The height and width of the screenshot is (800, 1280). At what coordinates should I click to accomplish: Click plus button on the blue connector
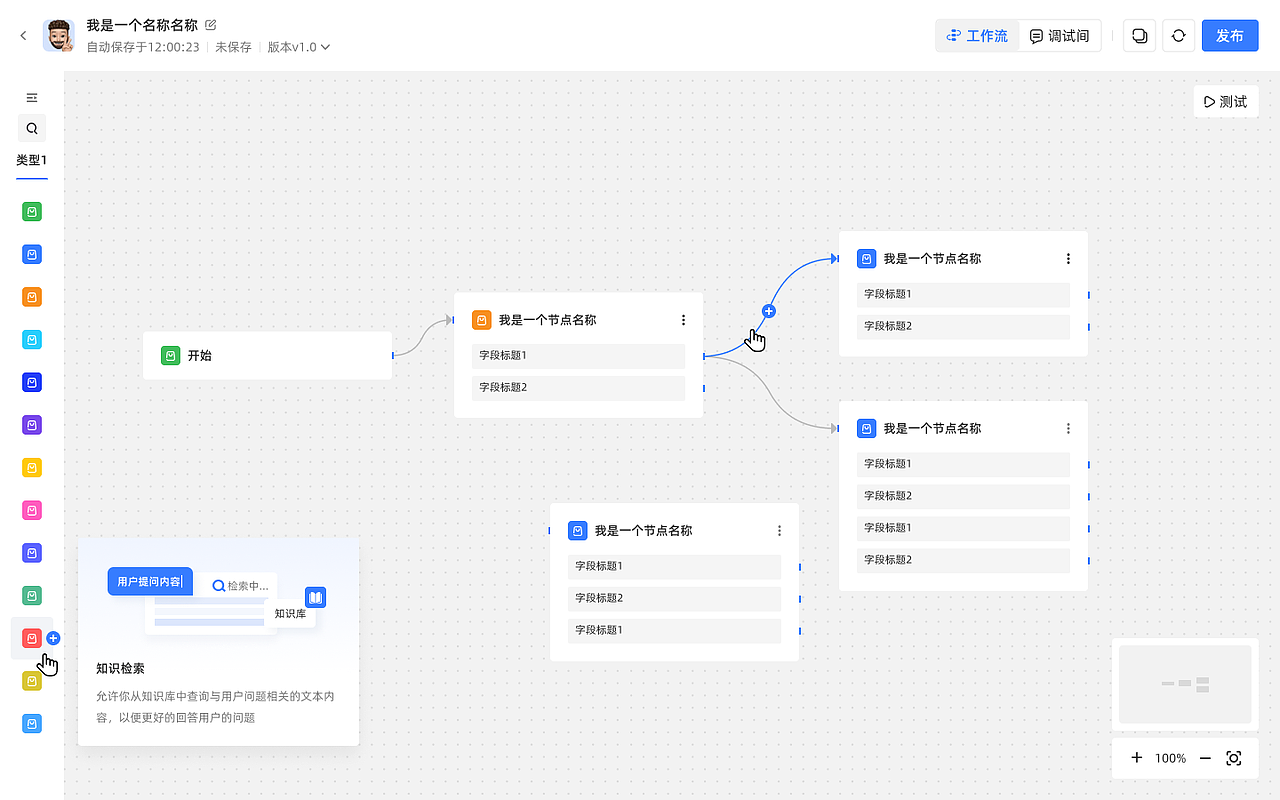point(769,311)
